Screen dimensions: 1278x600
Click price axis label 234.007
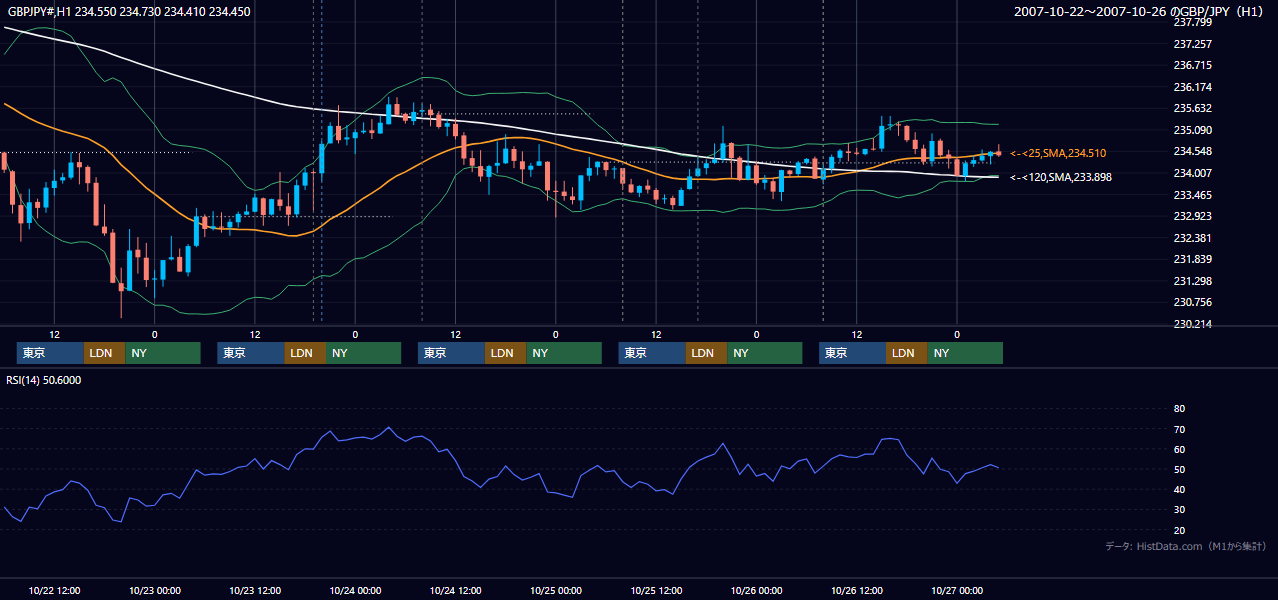(x=1192, y=173)
